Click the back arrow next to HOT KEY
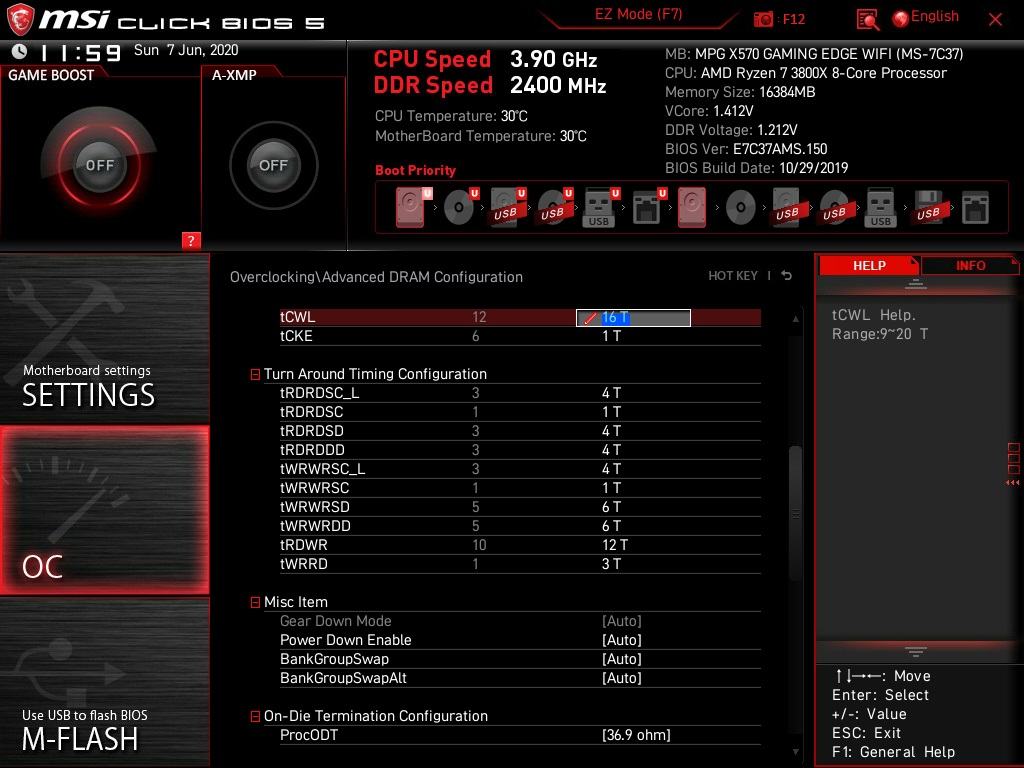1024x768 pixels. pos(787,276)
